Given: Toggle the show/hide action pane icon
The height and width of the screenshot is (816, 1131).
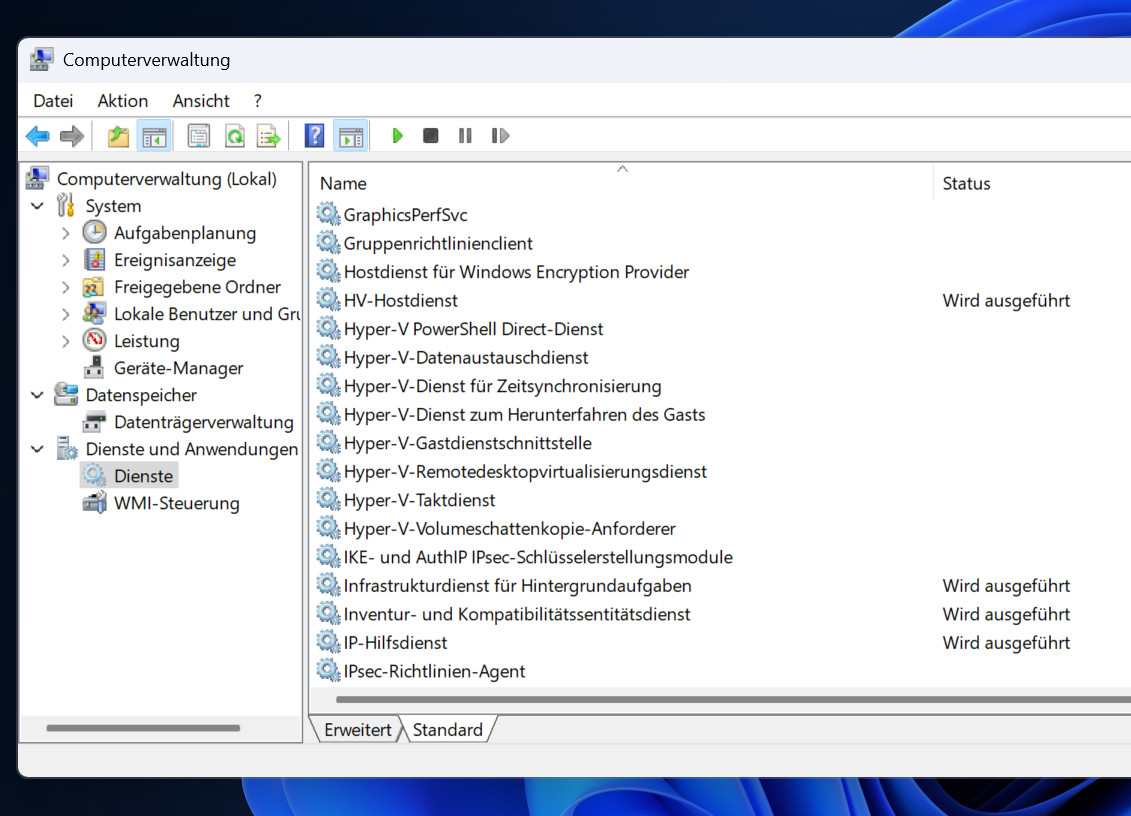Looking at the screenshot, I should pos(351,136).
